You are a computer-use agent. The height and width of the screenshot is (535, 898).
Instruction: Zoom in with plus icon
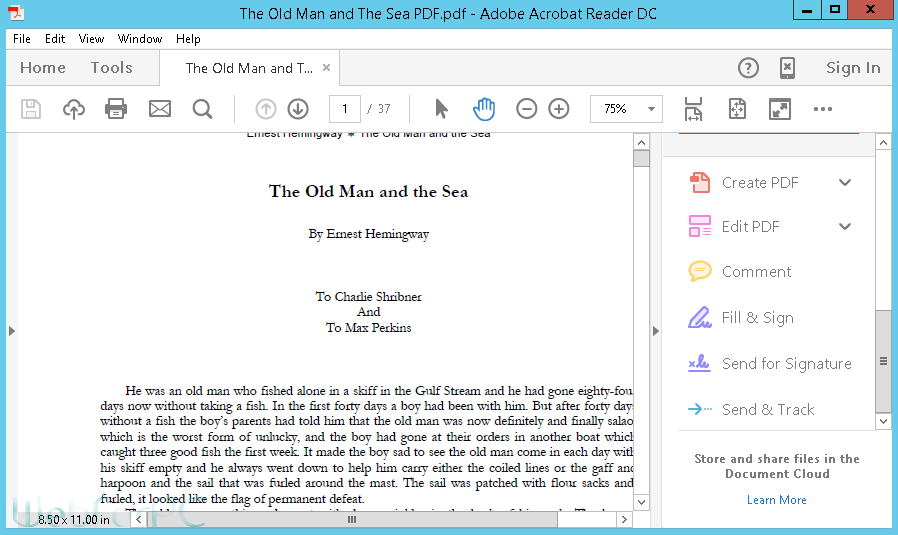(558, 109)
